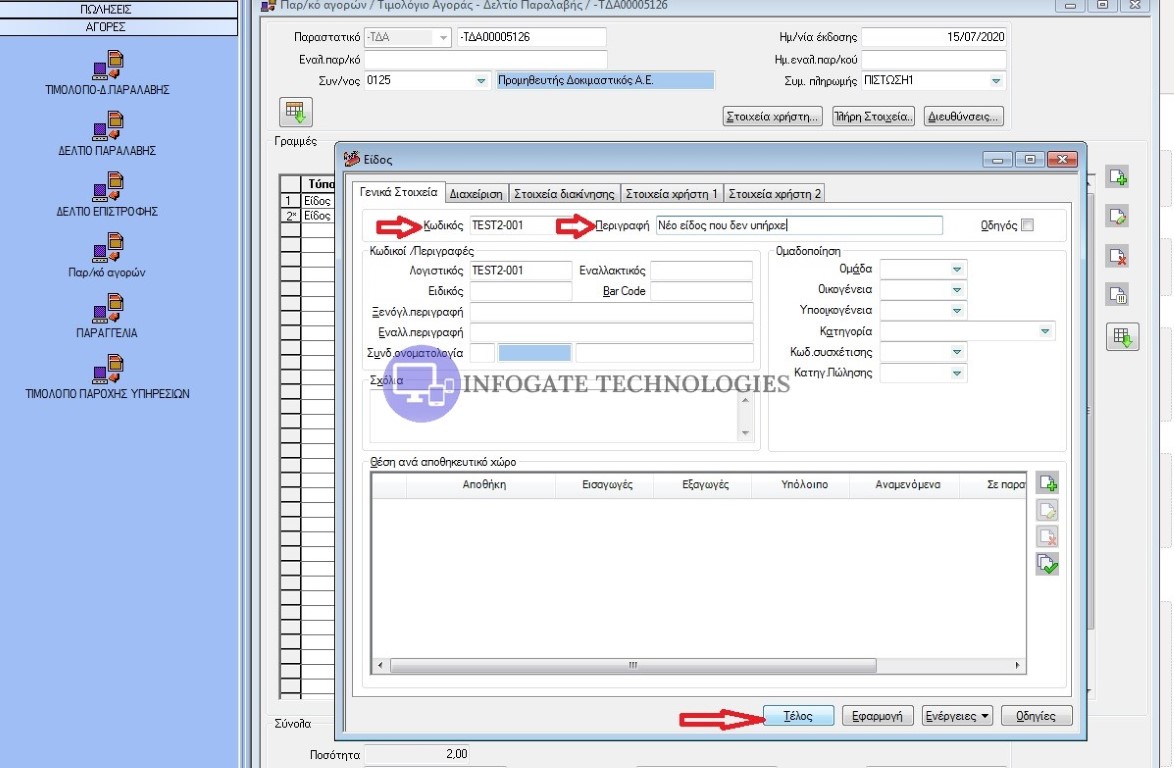Open the Κατηγορία dropdown list
This screenshot has height=768, width=1174.
[x=1045, y=331]
